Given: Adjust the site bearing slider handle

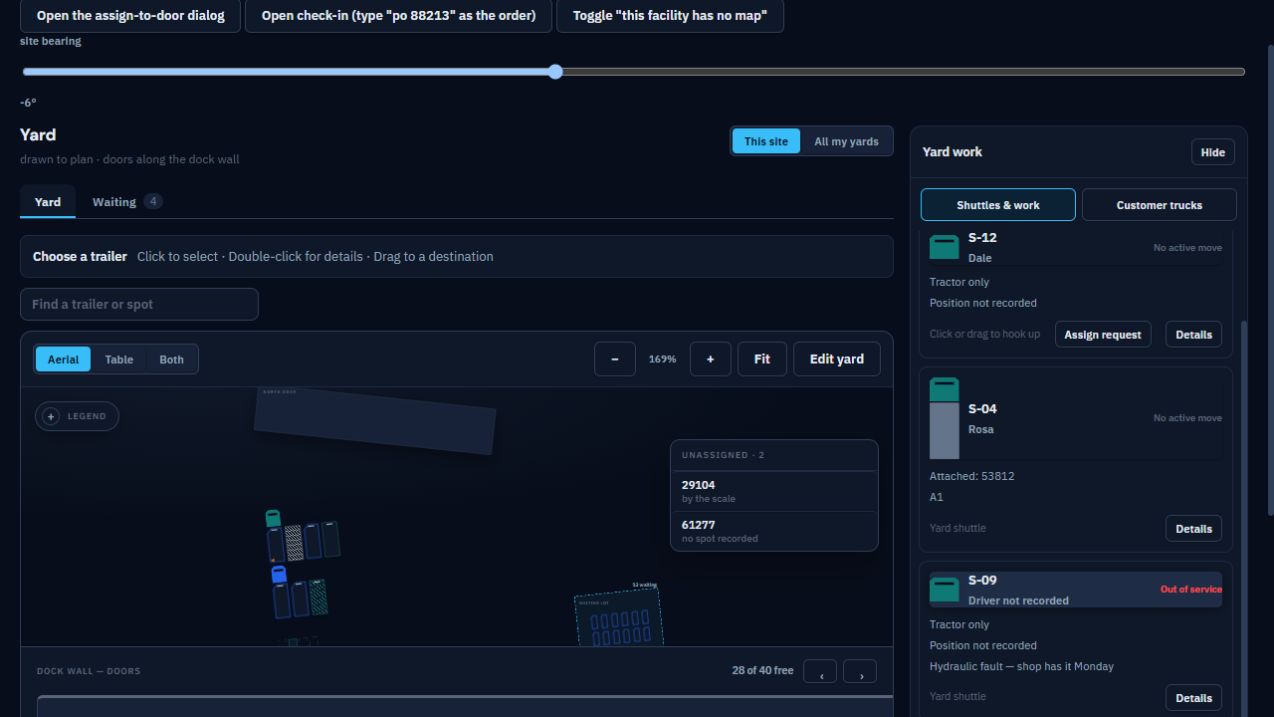Looking at the screenshot, I should (556, 72).
